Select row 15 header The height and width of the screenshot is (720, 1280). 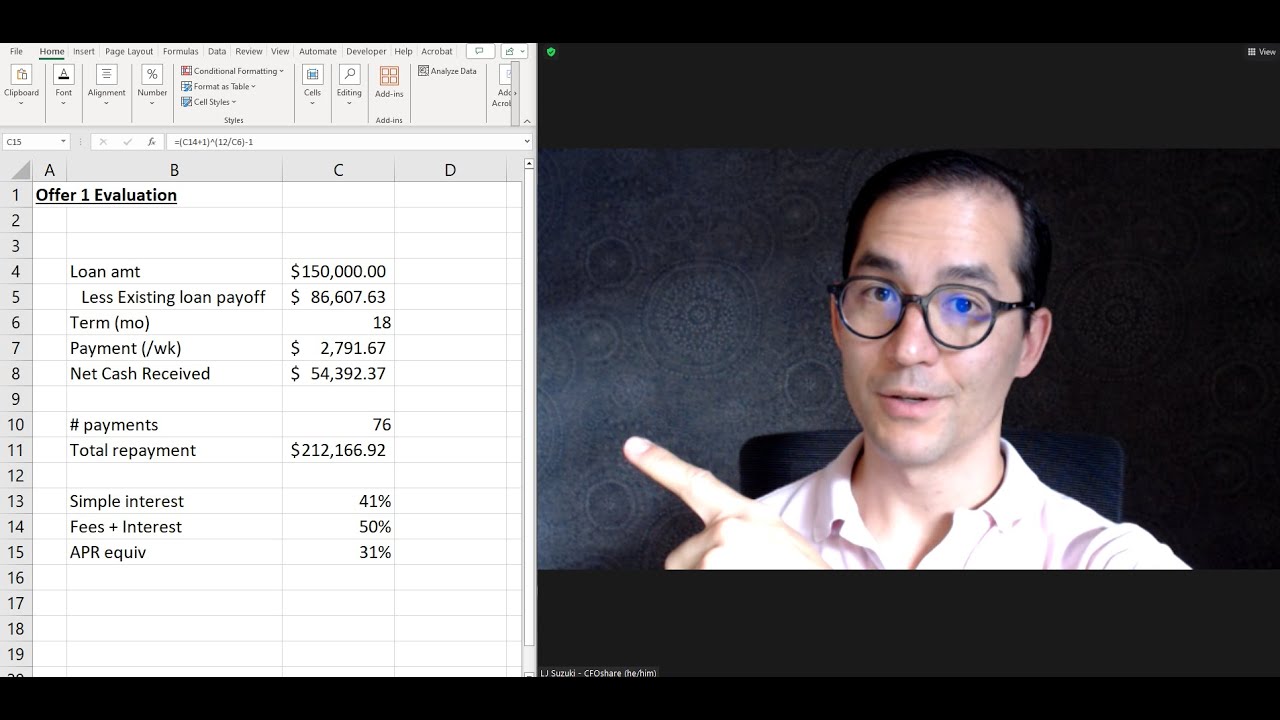click(x=16, y=552)
